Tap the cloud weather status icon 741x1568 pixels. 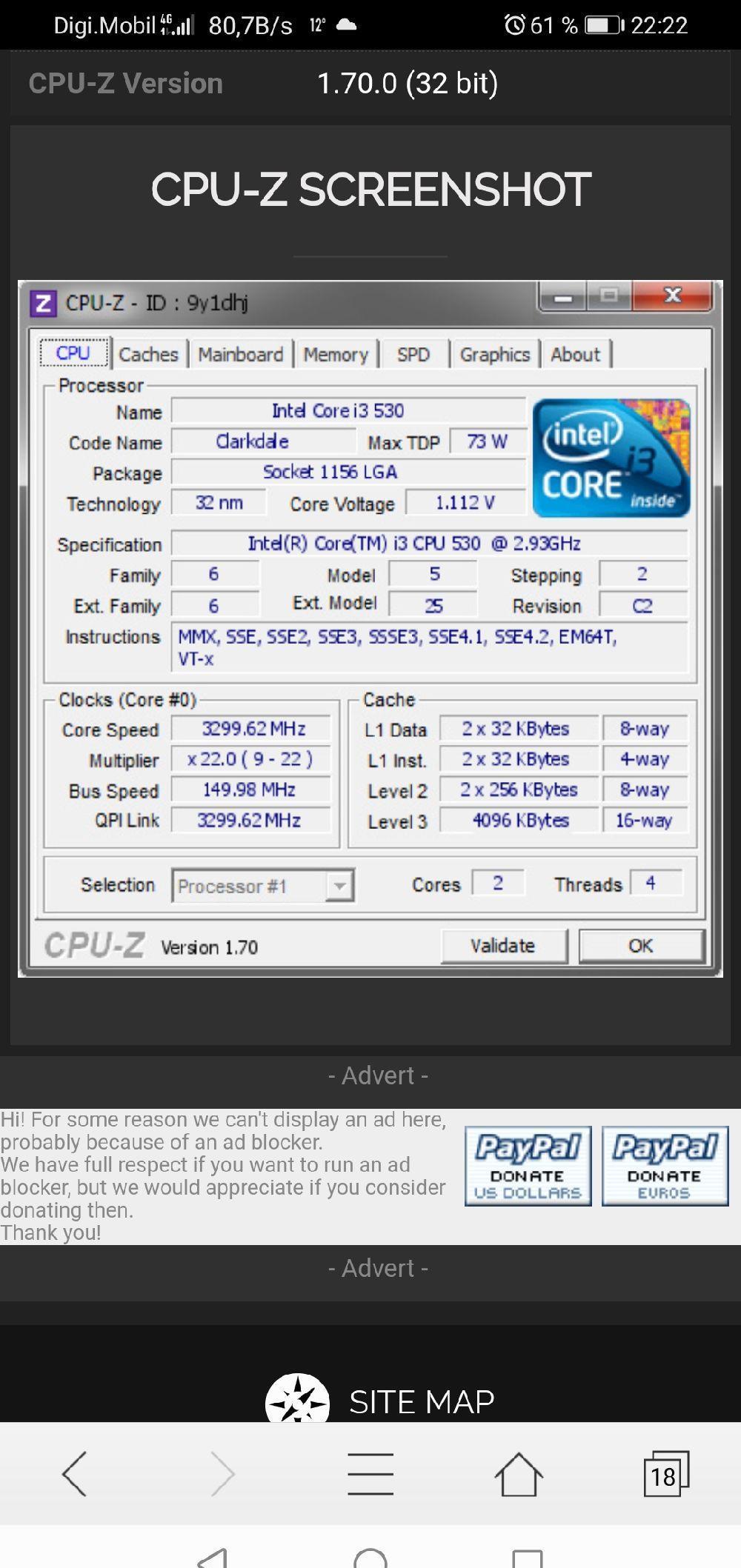point(346,25)
